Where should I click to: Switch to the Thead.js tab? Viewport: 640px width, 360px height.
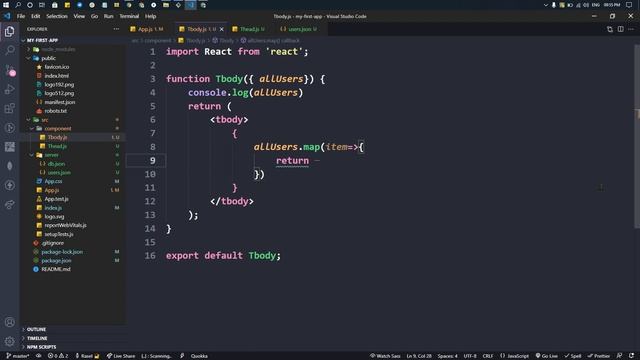[249, 29]
